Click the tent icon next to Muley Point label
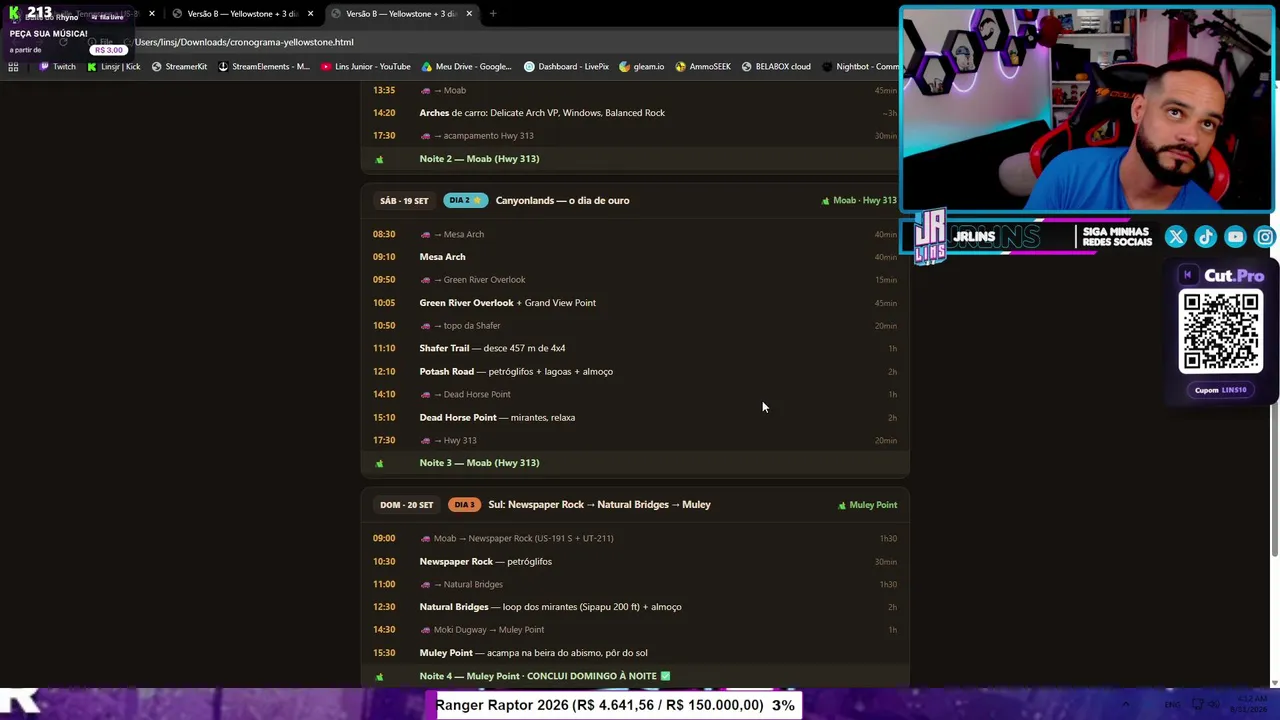The width and height of the screenshot is (1280, 720). [x=842, y=505]
